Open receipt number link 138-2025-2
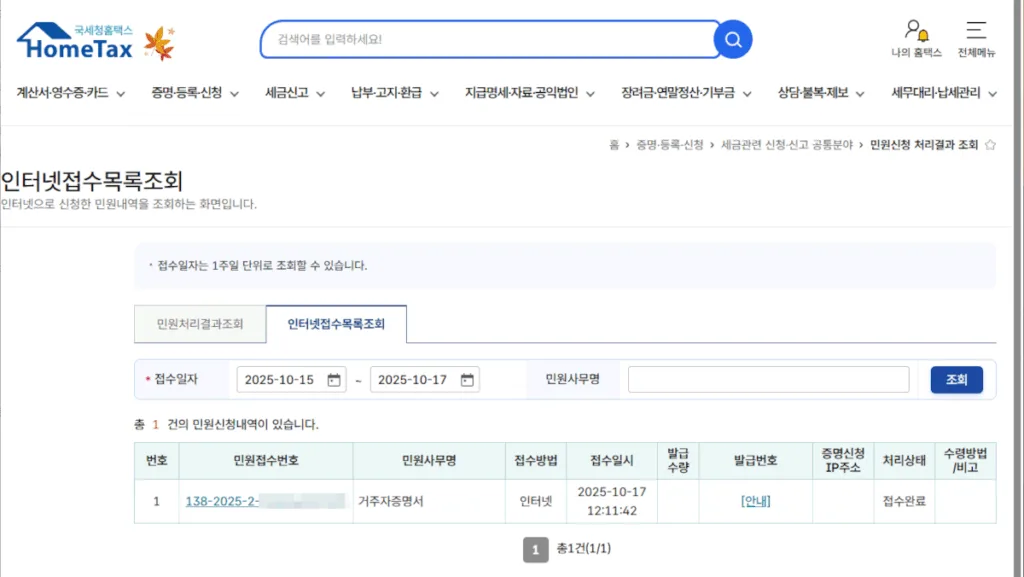The width and height of the screenshot is (1024, 577). point(222,502)
